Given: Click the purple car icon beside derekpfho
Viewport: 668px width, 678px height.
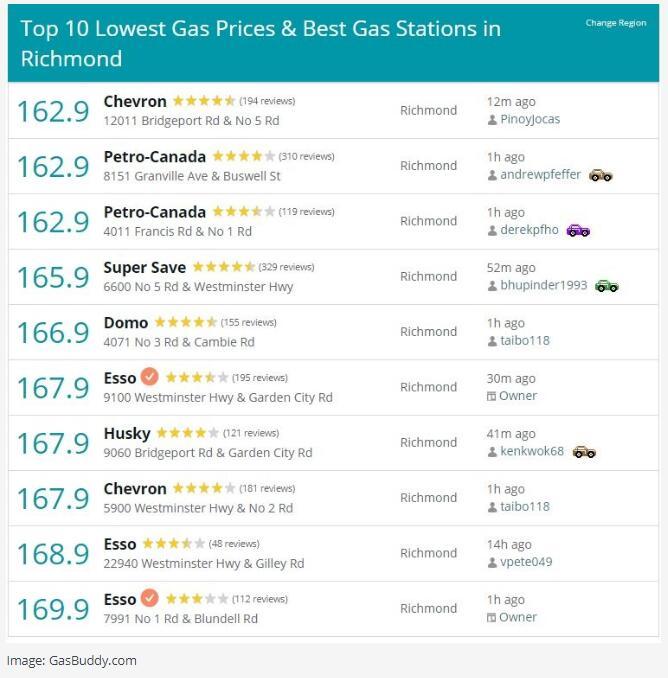Looking at the screenshot, I should pyautogui.click(x=578, y=230).
